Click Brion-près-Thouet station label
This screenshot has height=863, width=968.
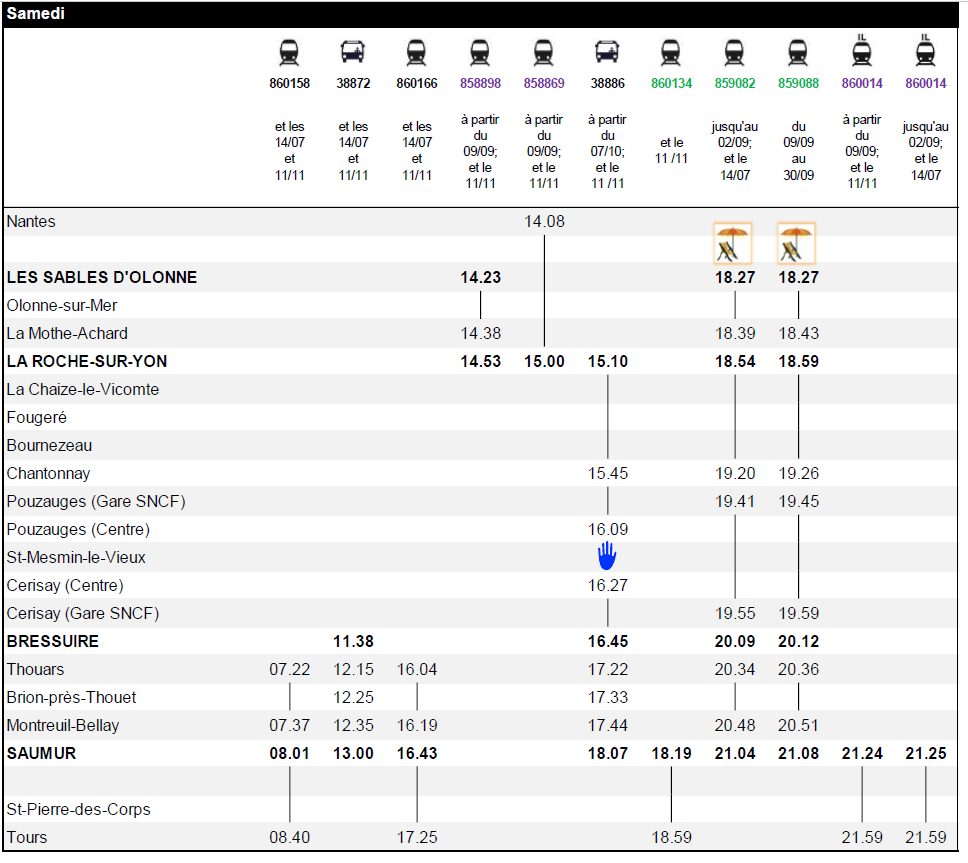point(71,698)
